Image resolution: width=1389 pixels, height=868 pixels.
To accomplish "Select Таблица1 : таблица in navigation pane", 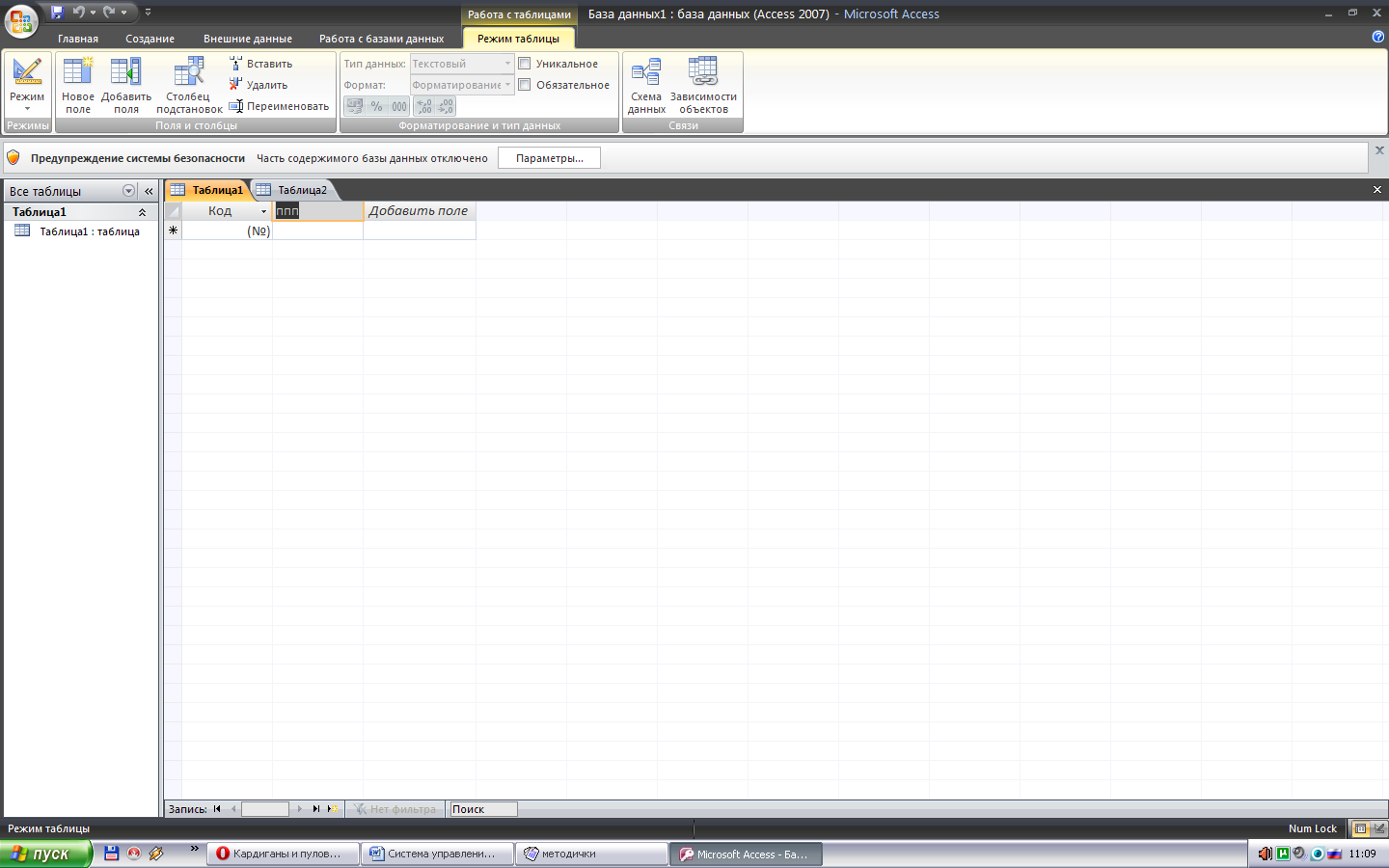I will click(x=81, y=231).
